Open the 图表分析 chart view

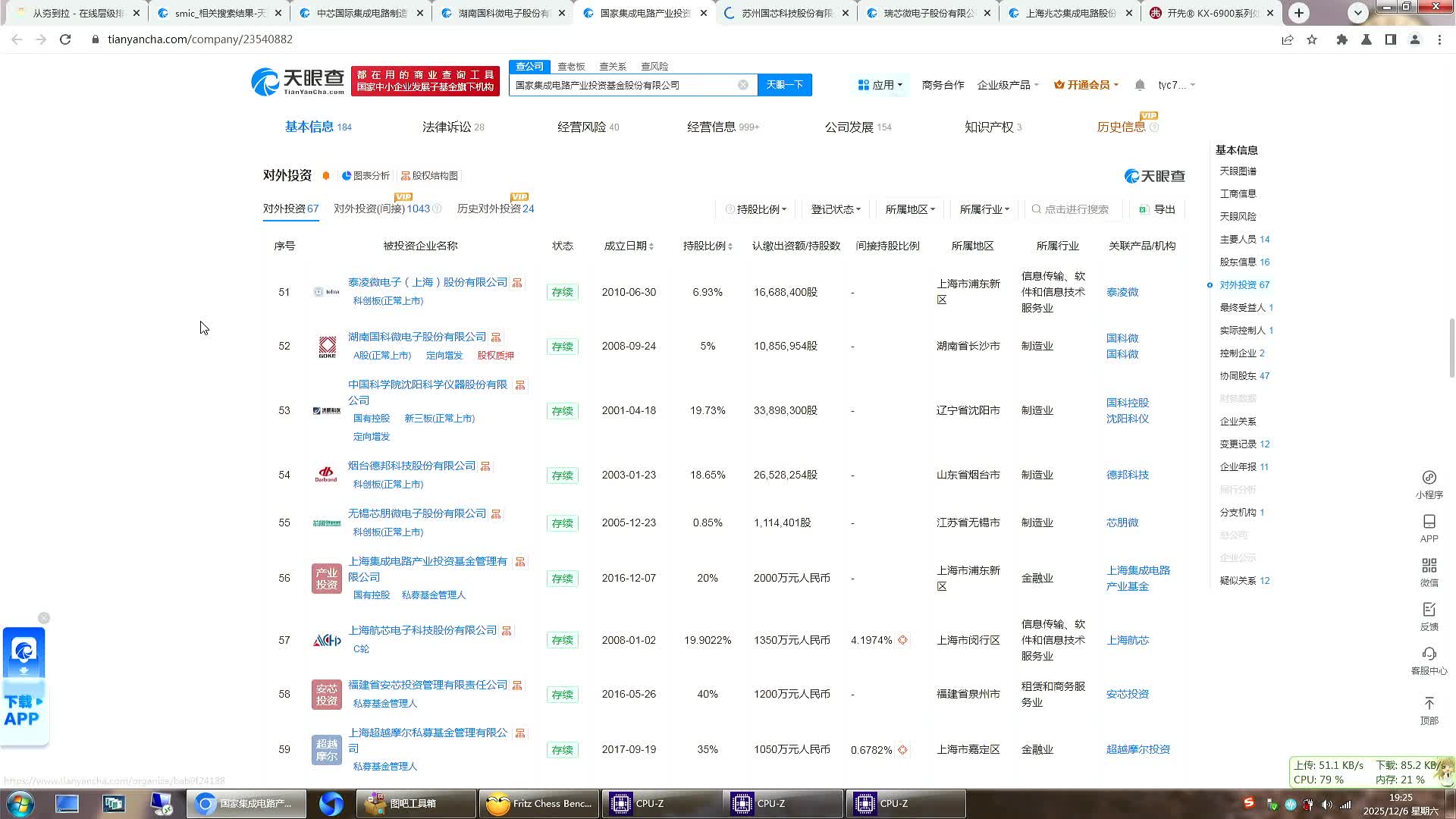click(x=366, y=175)
